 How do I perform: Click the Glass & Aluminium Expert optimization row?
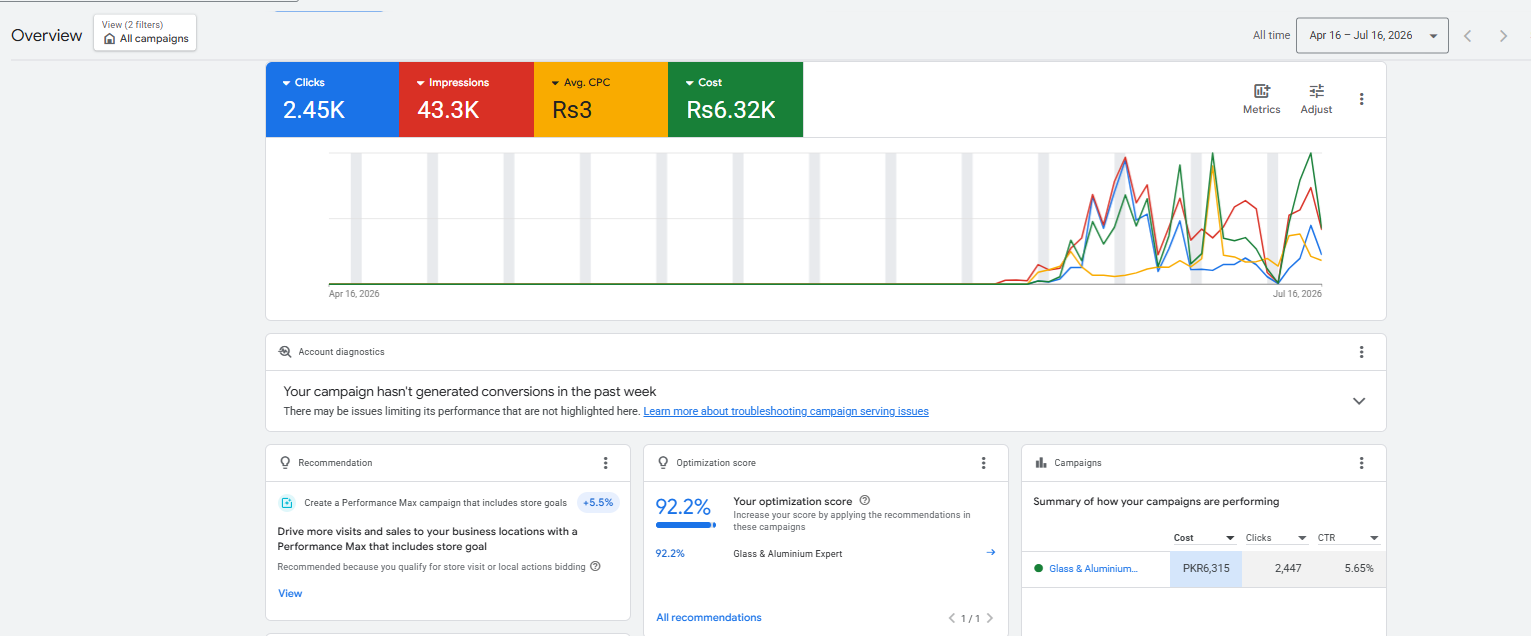tap(826, 553)
